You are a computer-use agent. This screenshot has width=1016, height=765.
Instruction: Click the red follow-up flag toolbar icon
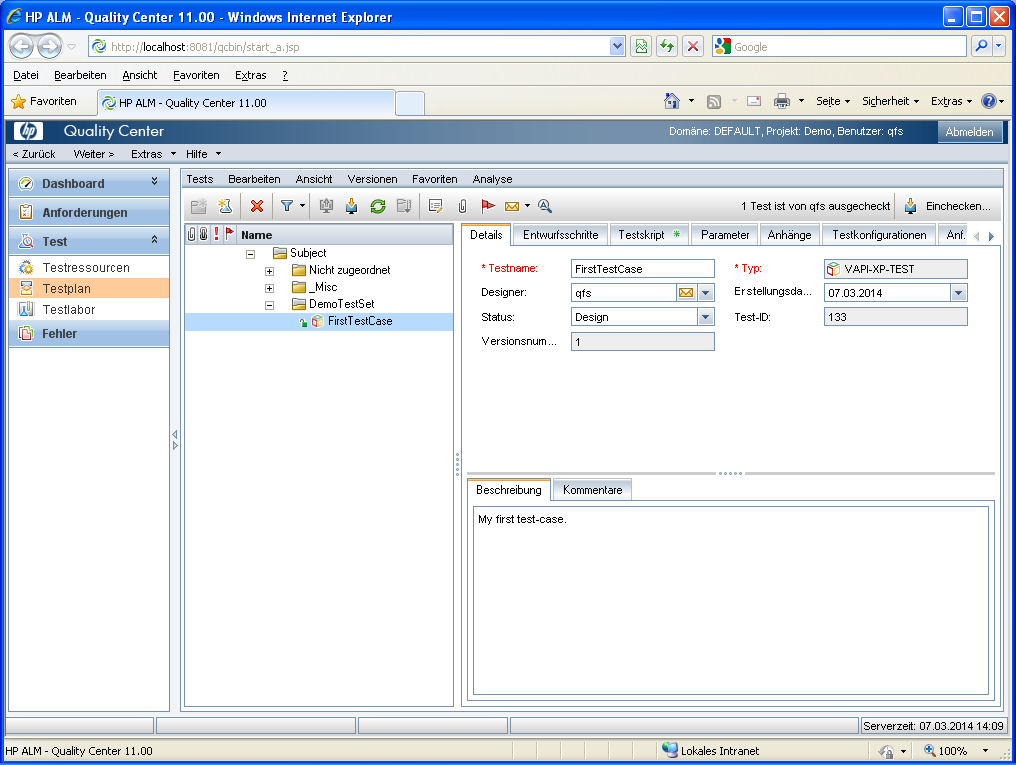pyautogui.click(x=488, y=206)
